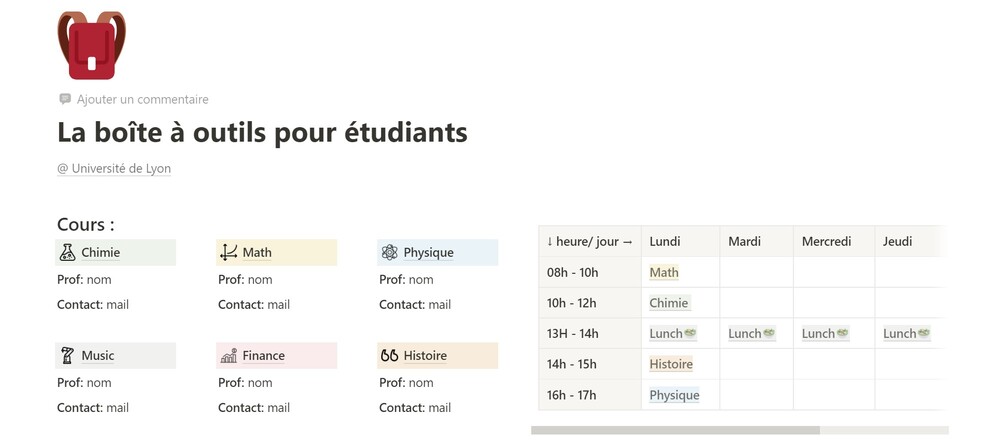1005x445 pixels.
Task: Click the page title heading
Action: [x=262, y=132]
